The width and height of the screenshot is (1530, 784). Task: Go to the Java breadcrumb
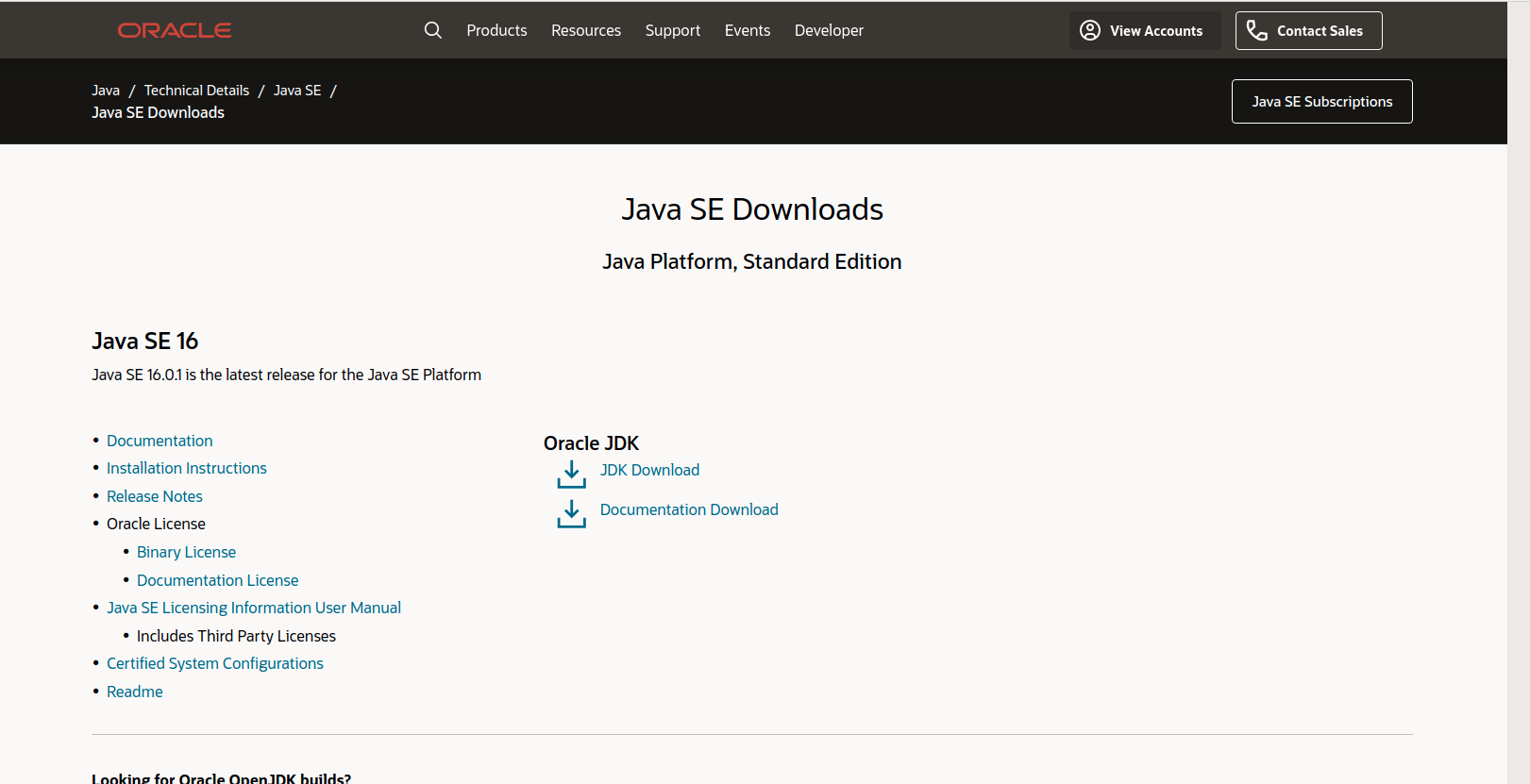[x=106, y=91]
